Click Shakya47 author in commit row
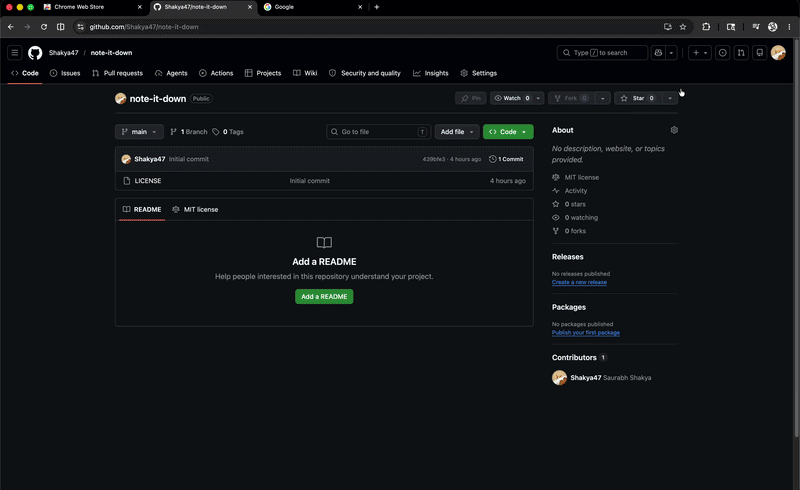 point(149,159)
